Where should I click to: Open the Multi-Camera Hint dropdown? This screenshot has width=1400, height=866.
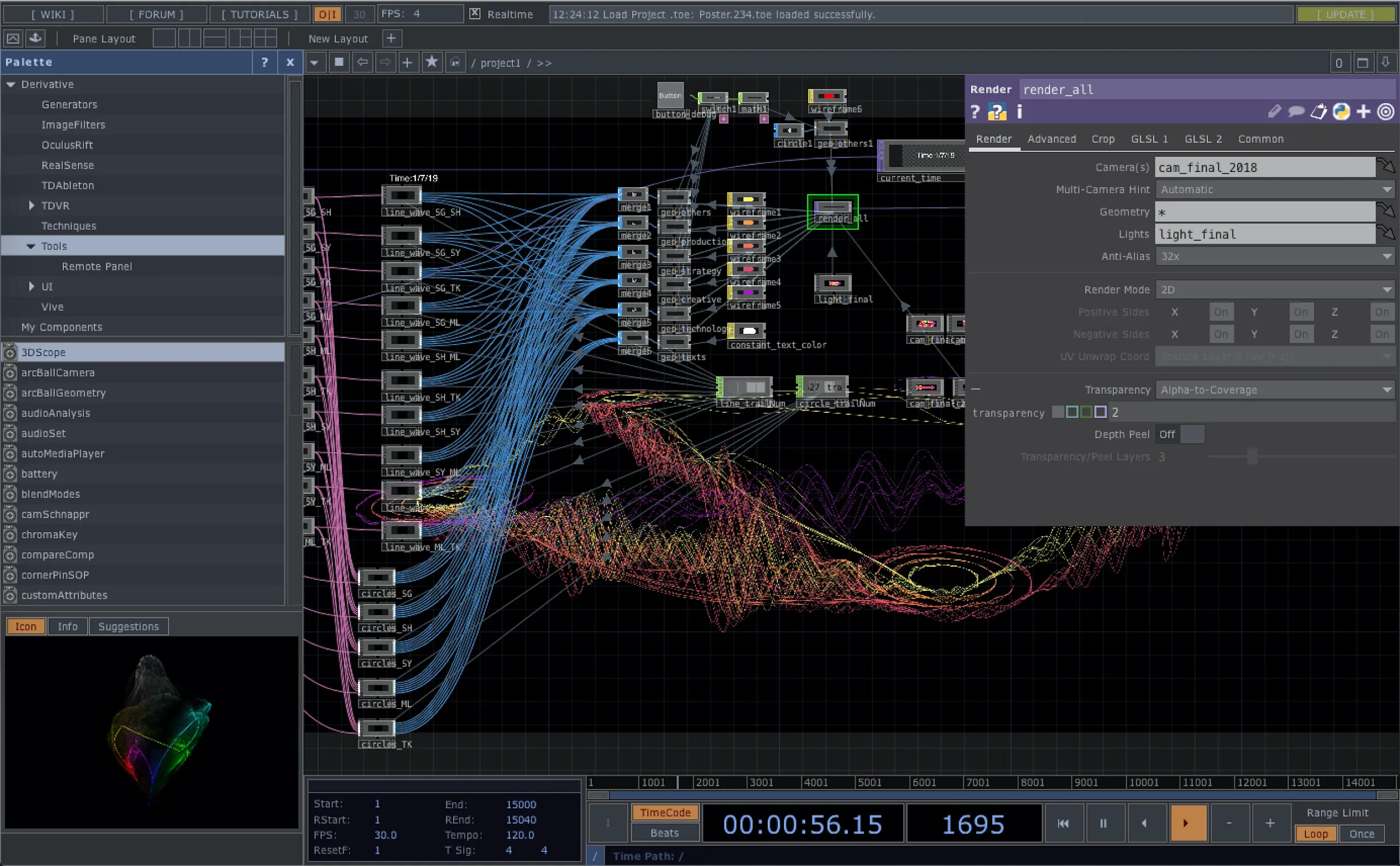click(x=1275, y=189)
